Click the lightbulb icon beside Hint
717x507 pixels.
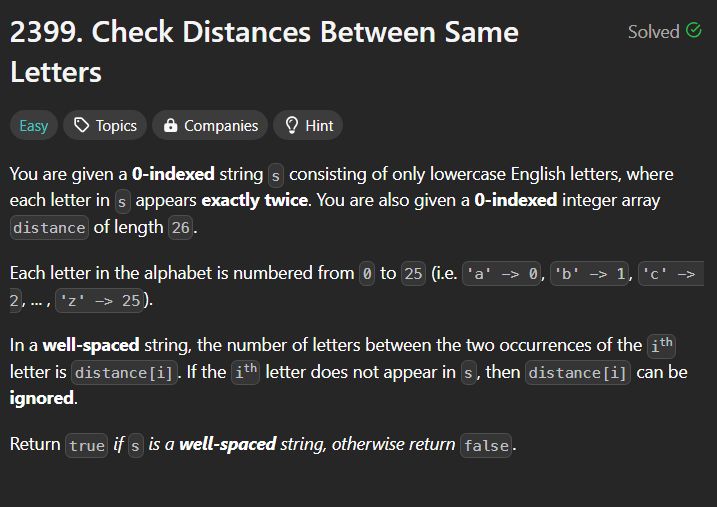tap(291, 125)
